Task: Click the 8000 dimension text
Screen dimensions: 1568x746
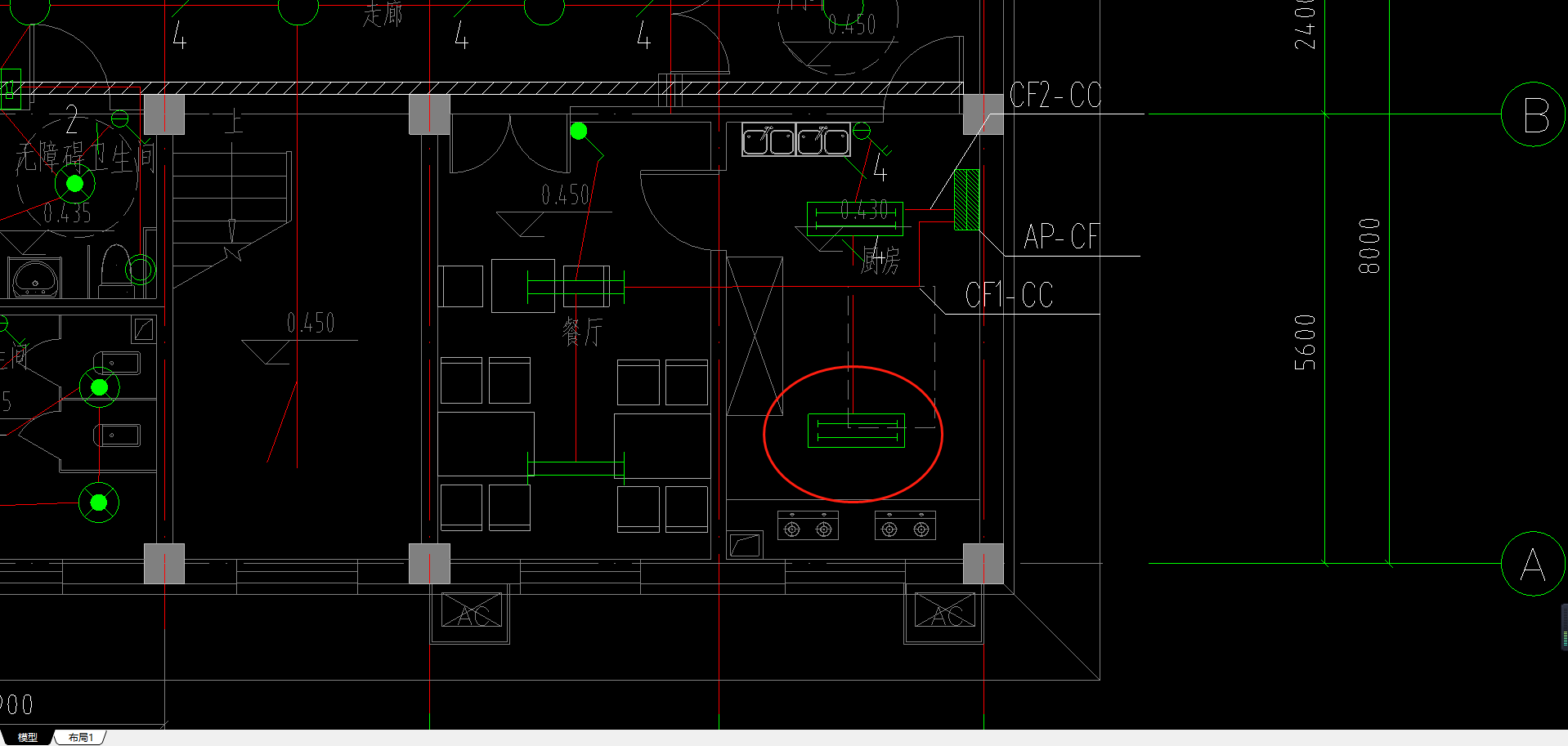Action: [1369, 246]
